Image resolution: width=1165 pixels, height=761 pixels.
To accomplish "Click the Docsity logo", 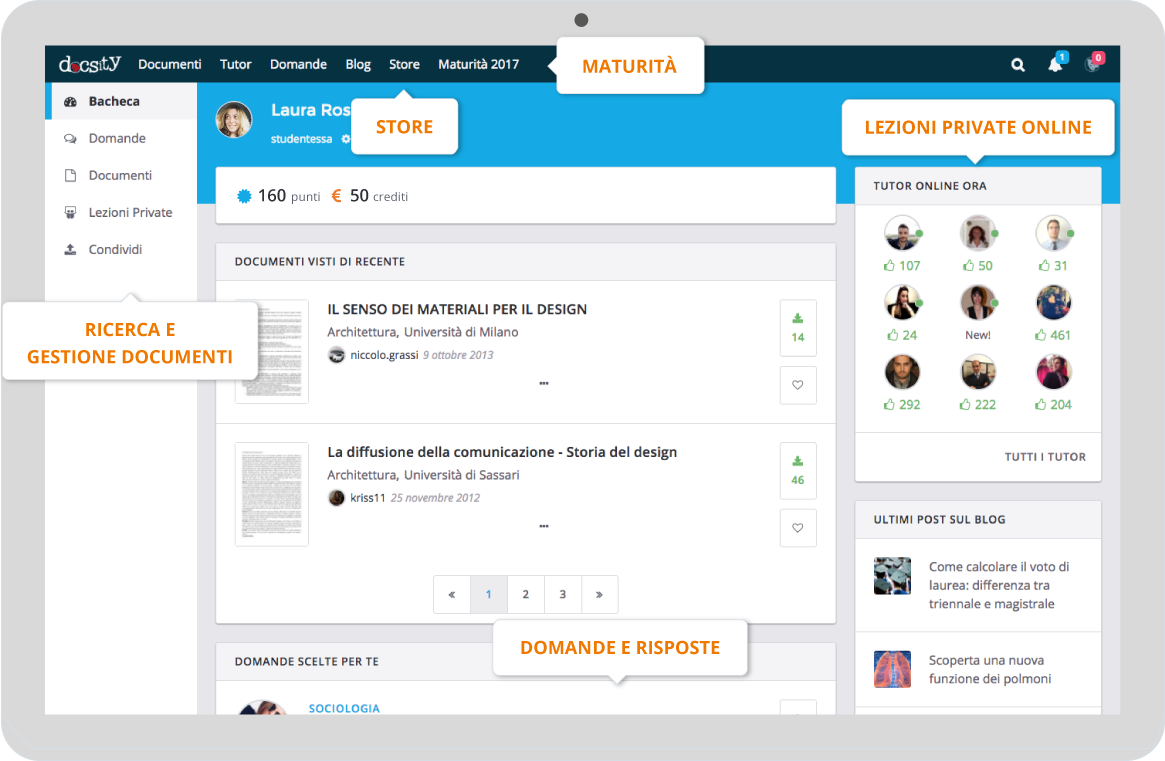I will point(90,64).
